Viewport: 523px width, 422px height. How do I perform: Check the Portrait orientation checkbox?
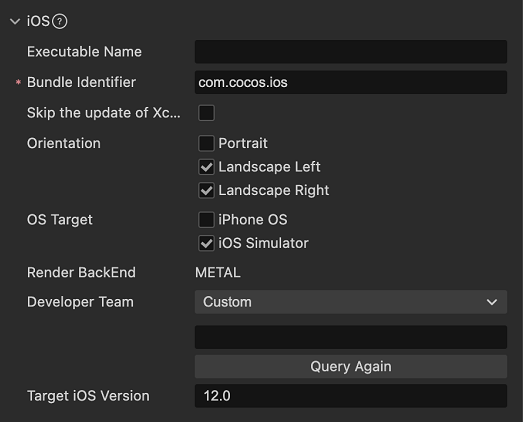[x=206, y=143]
